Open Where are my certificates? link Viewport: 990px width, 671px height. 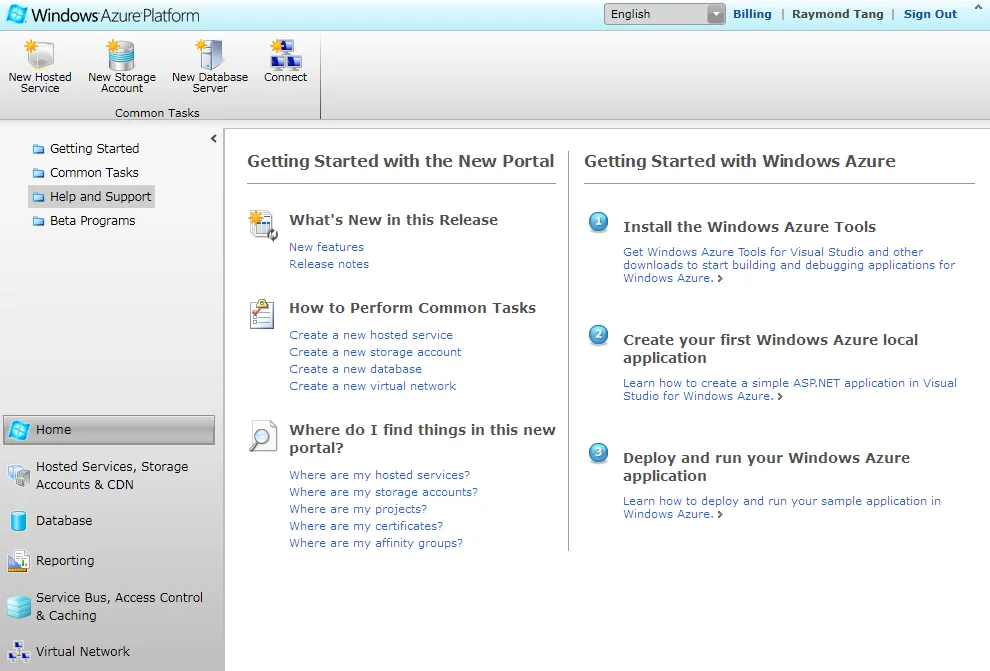pyautogui.click(x=366, y=526)
